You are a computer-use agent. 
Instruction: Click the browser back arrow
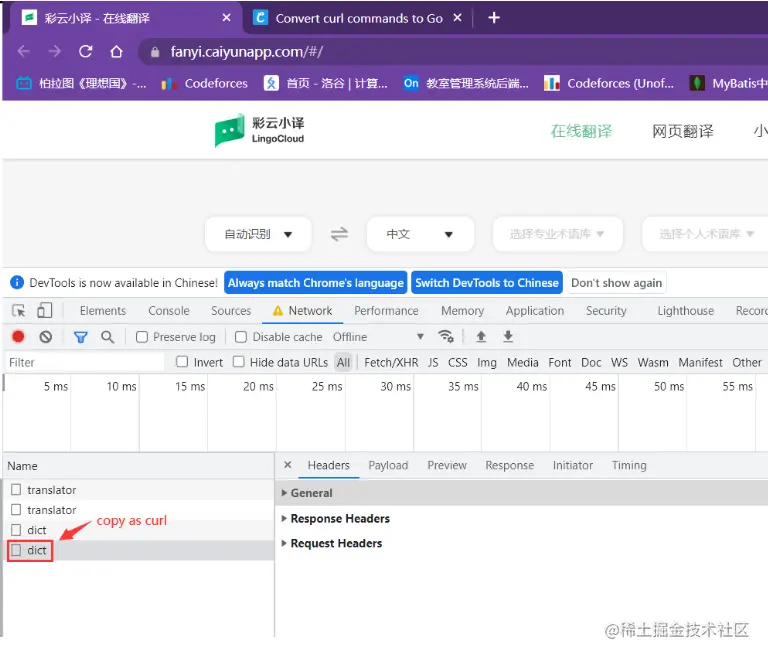point(24,51)
